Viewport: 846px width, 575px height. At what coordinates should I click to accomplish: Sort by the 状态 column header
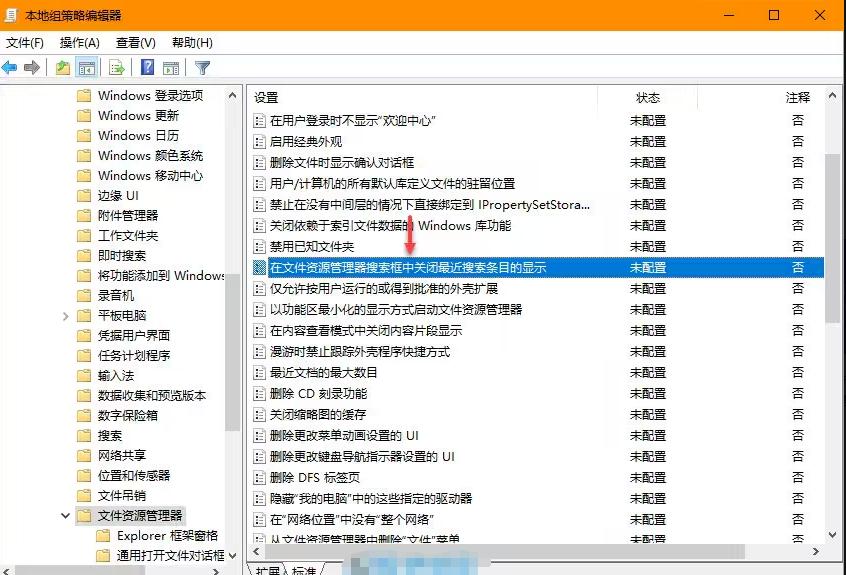point(647,98)
